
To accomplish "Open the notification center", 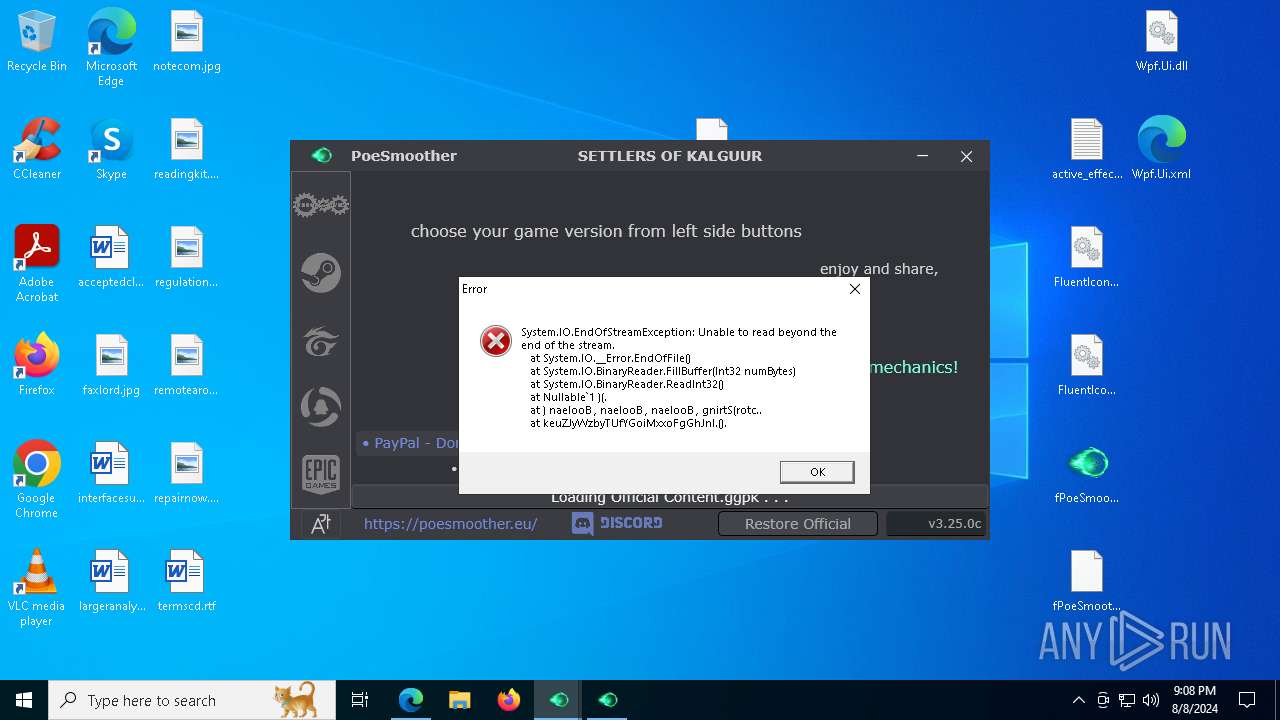I will point(1247,700).
